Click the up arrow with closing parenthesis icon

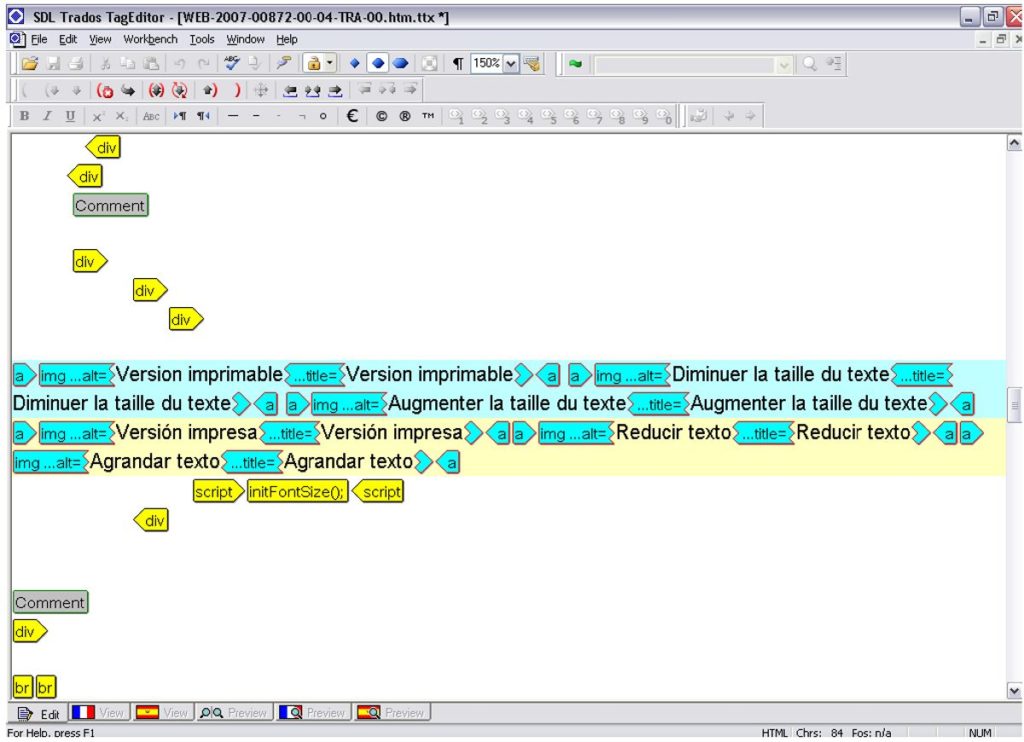(210, 91)
